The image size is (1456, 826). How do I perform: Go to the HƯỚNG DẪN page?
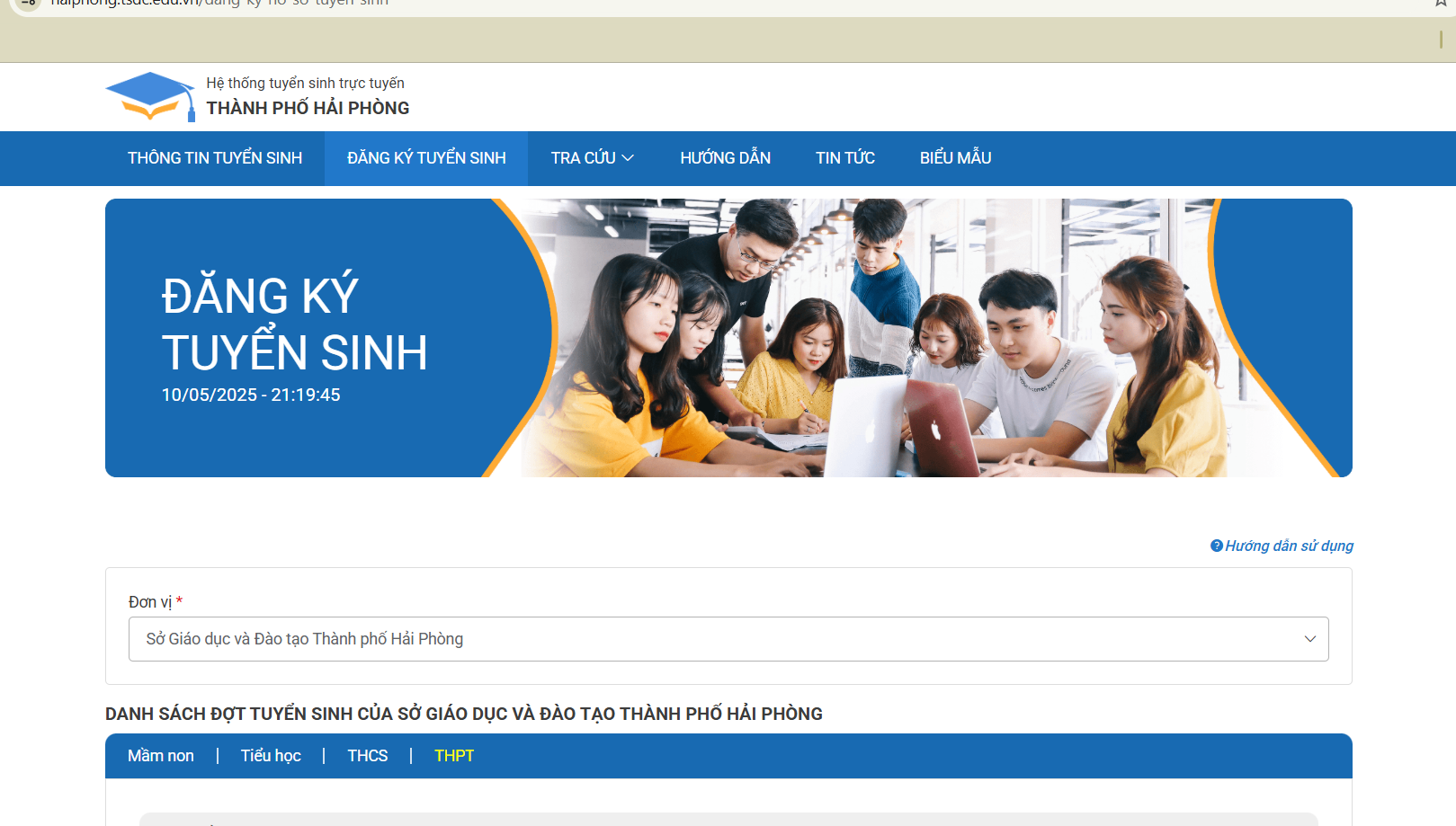coord(725,158)
